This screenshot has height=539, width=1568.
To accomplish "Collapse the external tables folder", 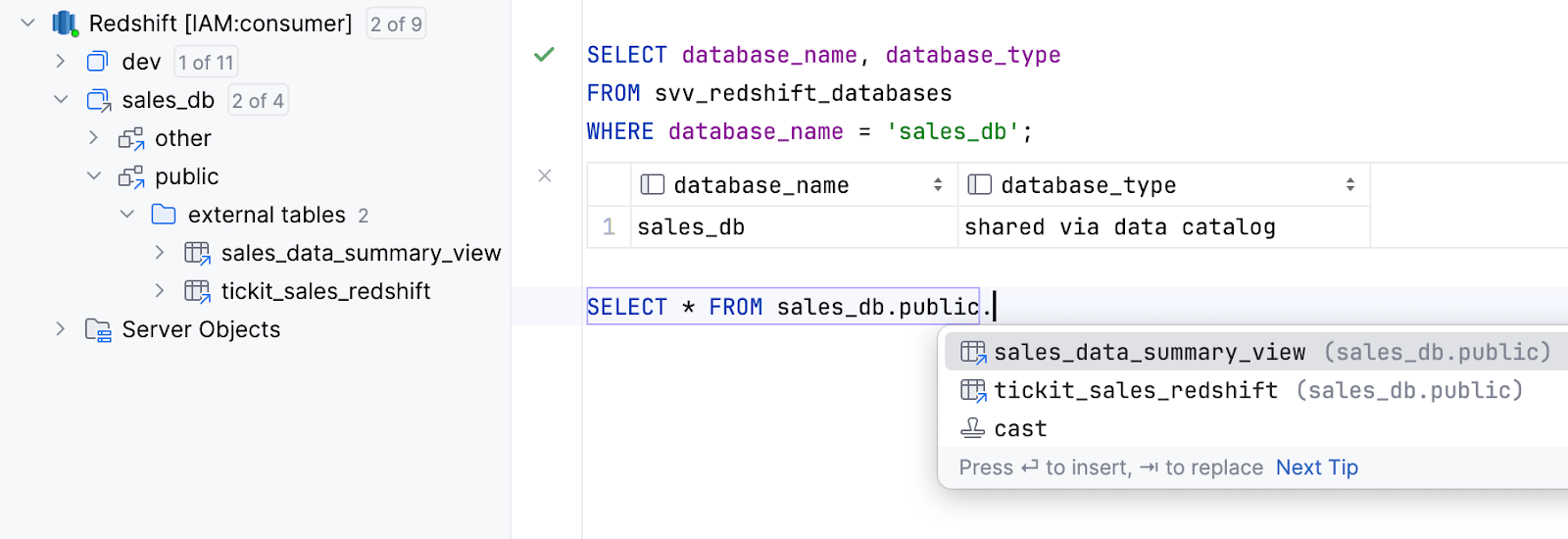I will [127, 215].
